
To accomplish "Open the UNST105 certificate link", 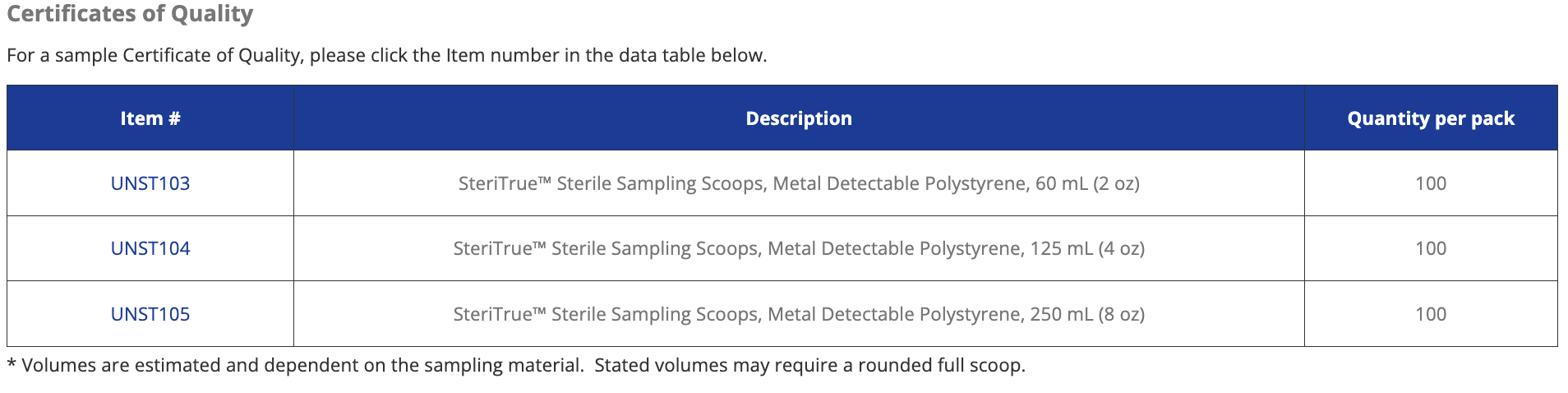I will tap(150, 314).
